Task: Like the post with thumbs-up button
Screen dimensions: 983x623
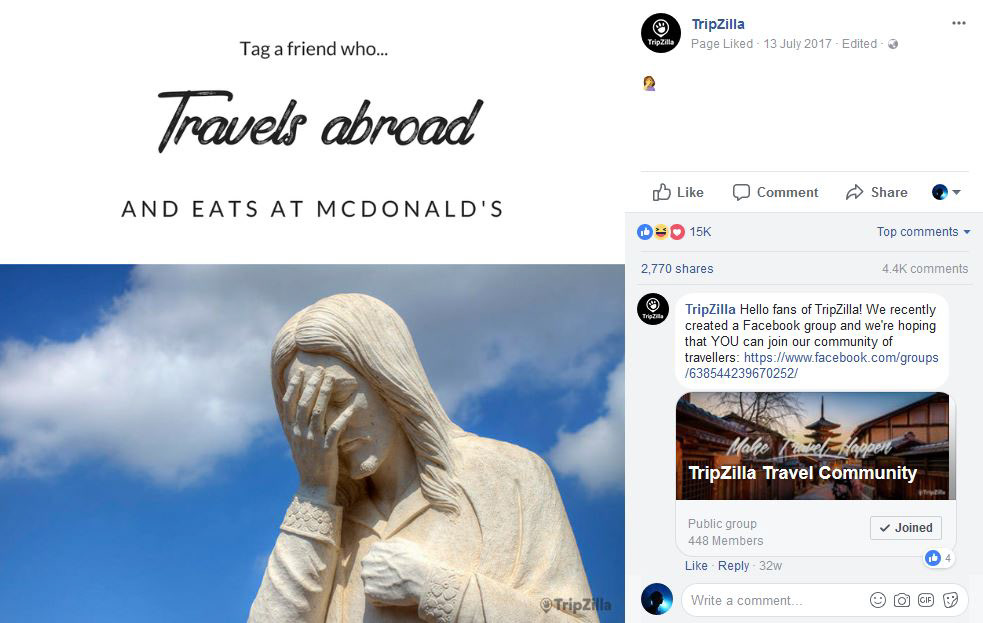Action: (678, 192)
